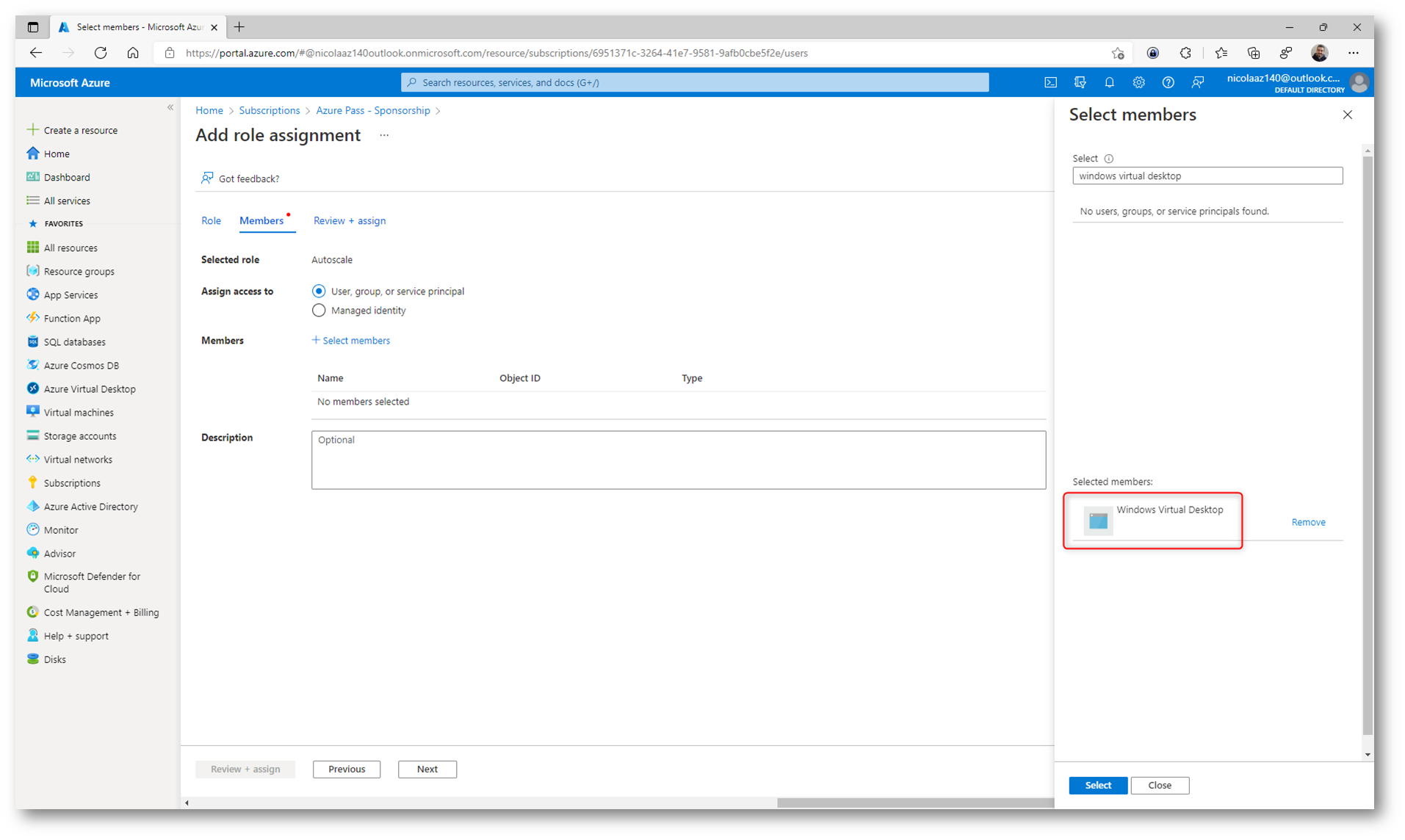Click Azure Pass - Sponsorship breadcrumb
Image resolution: width=1405 pixels, height=840 pixels.
[373, 110]
